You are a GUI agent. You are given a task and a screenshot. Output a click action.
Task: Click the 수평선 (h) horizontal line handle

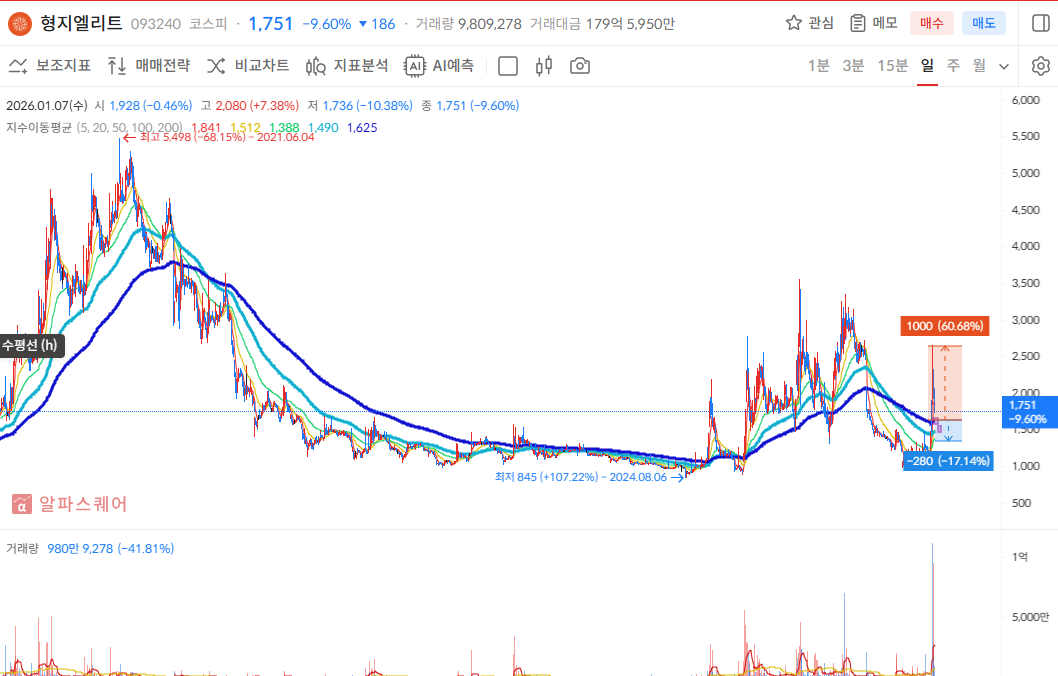tap(31, 345)
